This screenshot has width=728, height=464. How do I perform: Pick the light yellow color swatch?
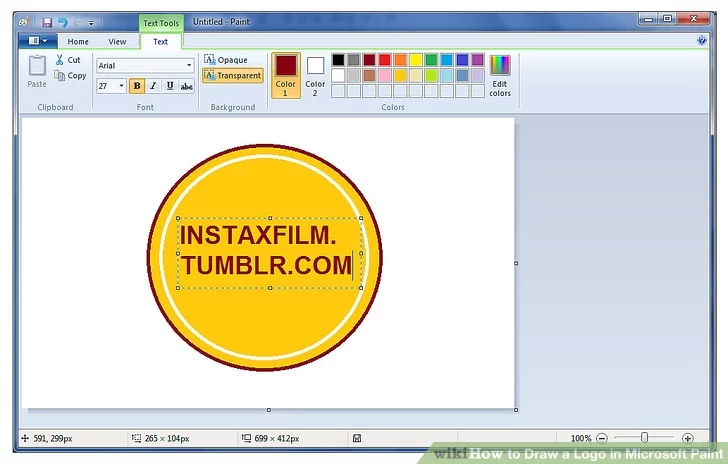(x=416, y=75)
